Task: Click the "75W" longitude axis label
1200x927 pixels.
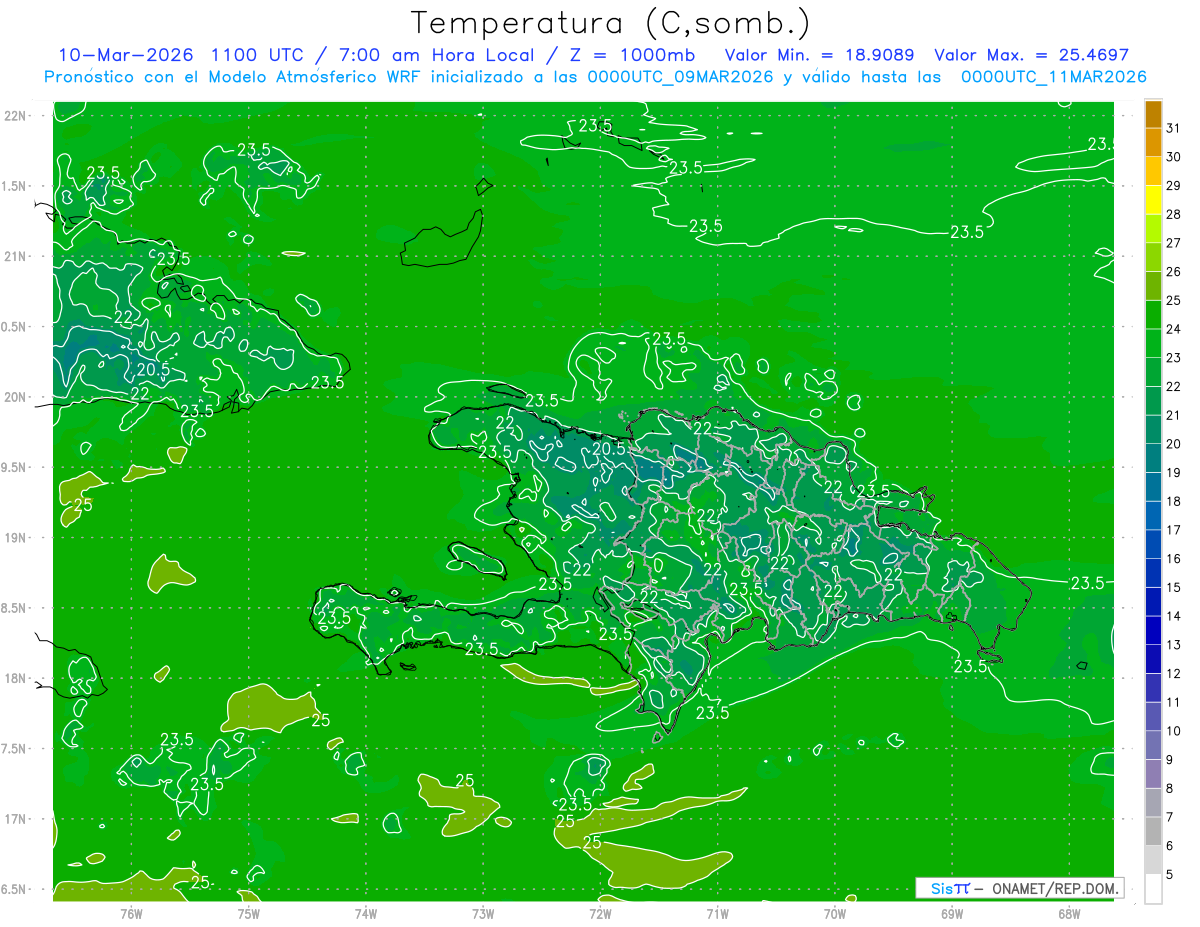Action: pyautogui.click(x=249, y=913)
